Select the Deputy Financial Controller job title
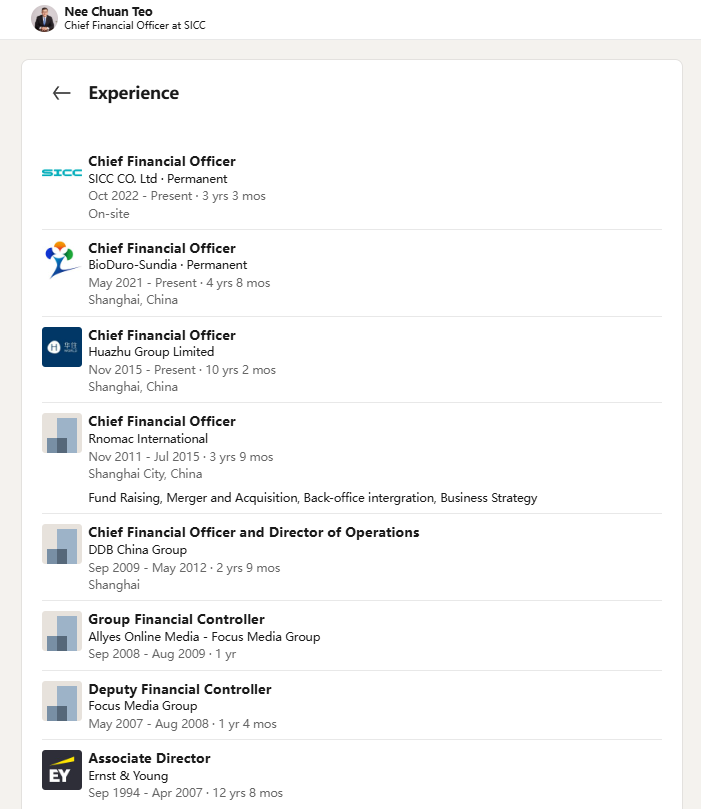Screen dimensions: 701x809 [x=180, y=689]
